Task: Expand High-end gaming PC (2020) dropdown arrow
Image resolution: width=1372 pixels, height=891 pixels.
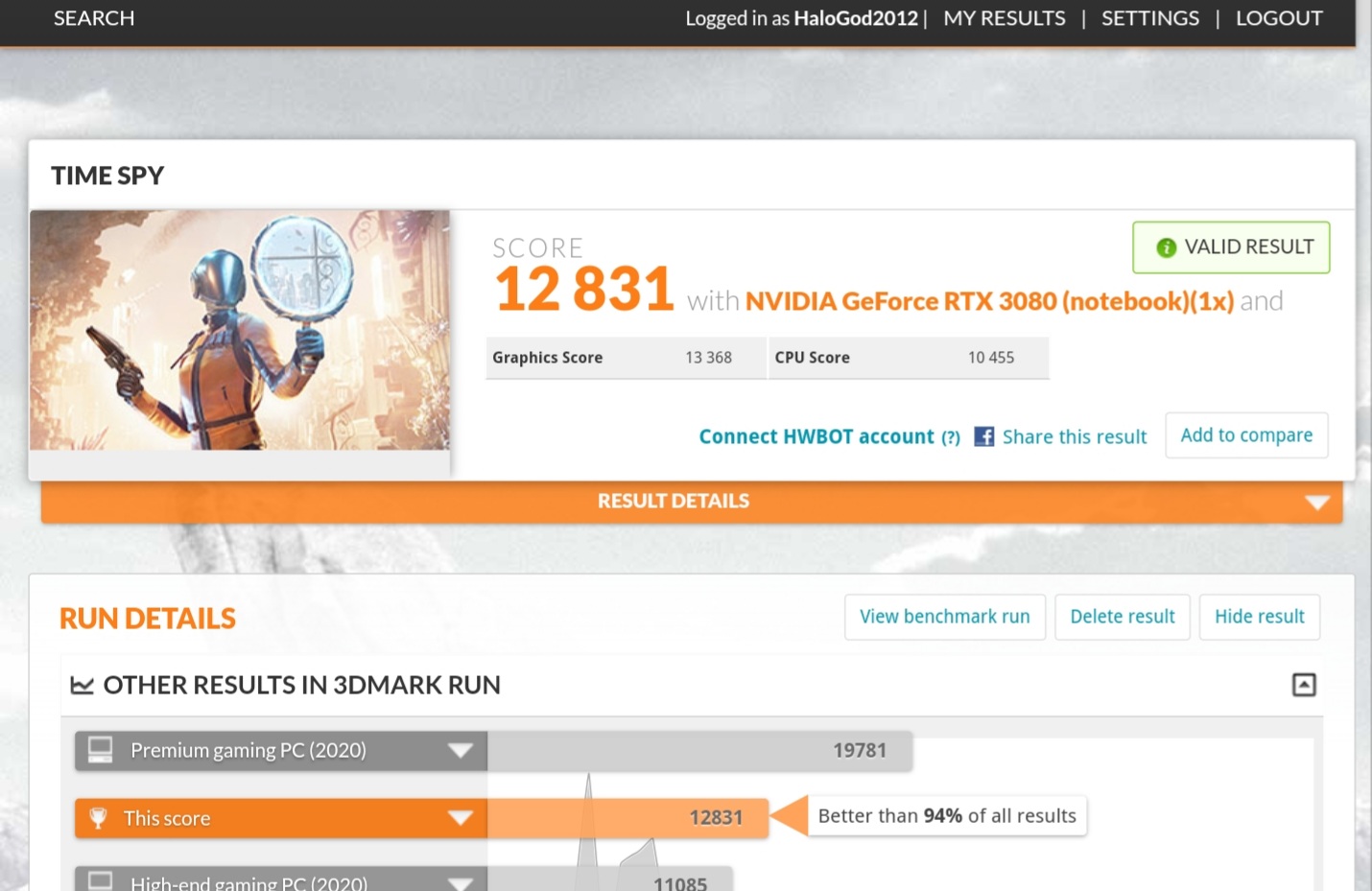Action: (x=461, y=883)
